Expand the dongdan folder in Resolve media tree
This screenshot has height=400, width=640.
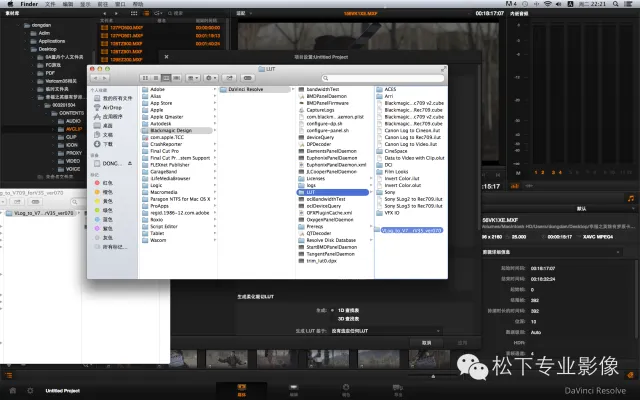click(x=18, y=25)
